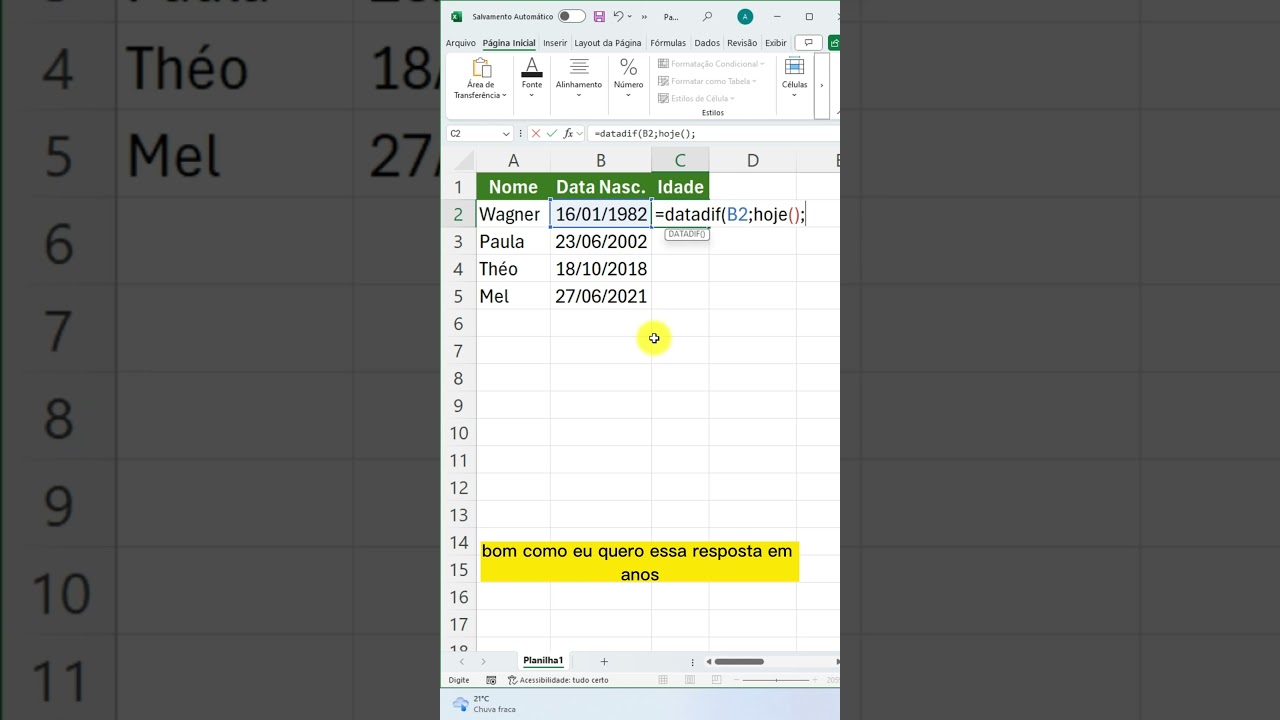This screenshot has height=720, width=1280.
Task: Select the Página Inicial ribbon tab
Action: 509,43
